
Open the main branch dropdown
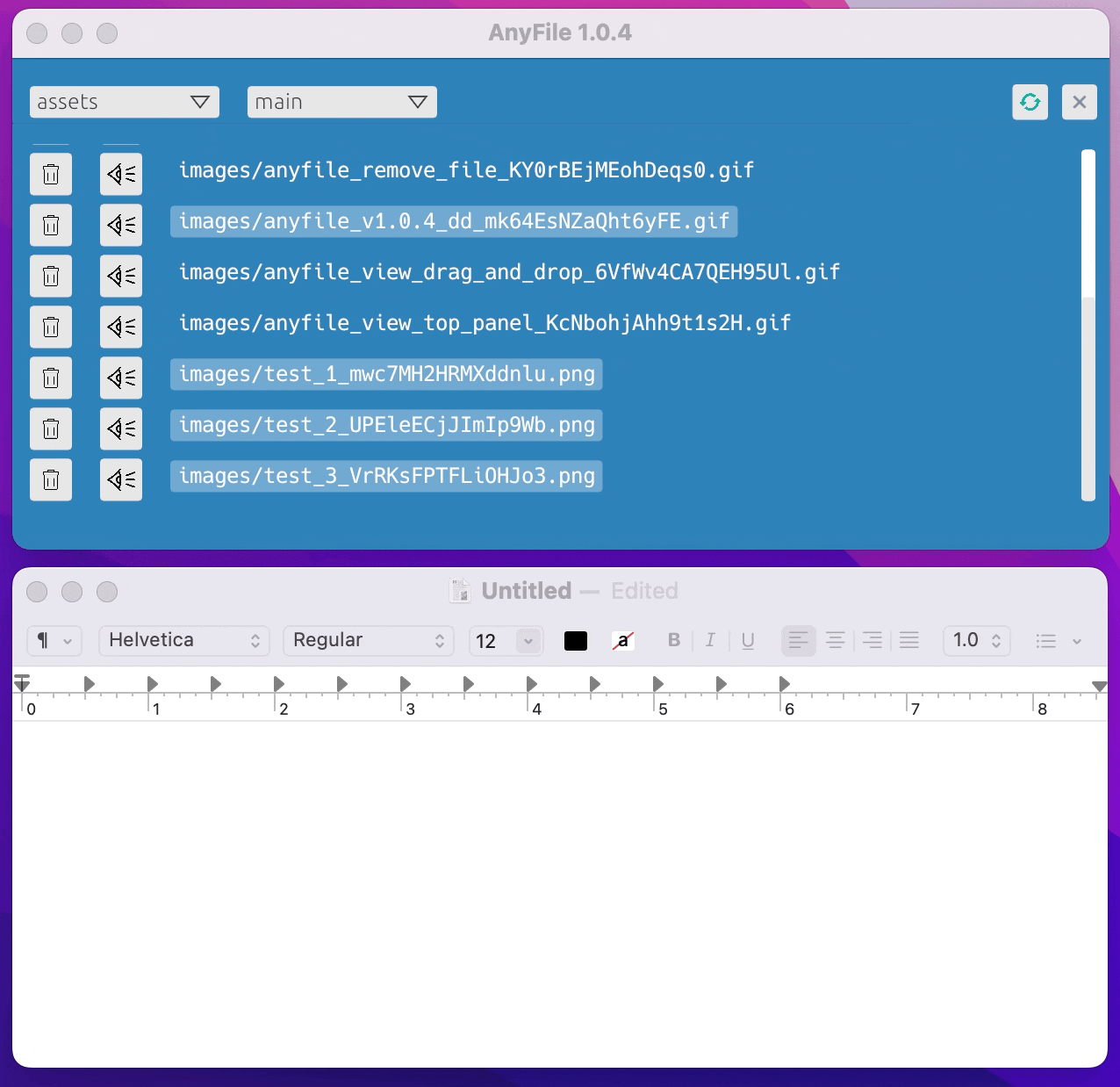pyautogui.click(x=342, y=102)
